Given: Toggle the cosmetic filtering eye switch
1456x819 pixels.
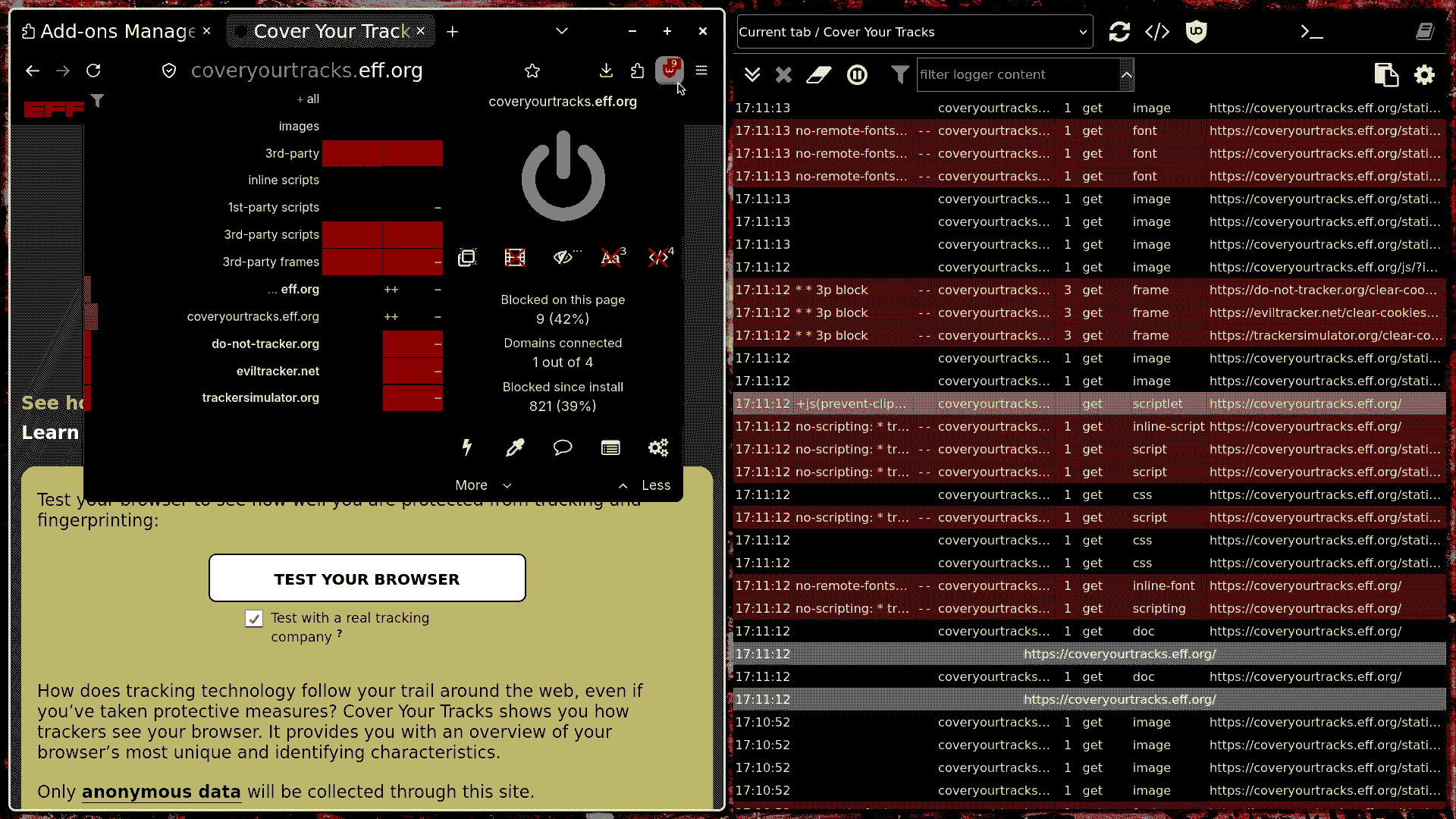Looking at the screenshot, I should (x=563, y=258).
